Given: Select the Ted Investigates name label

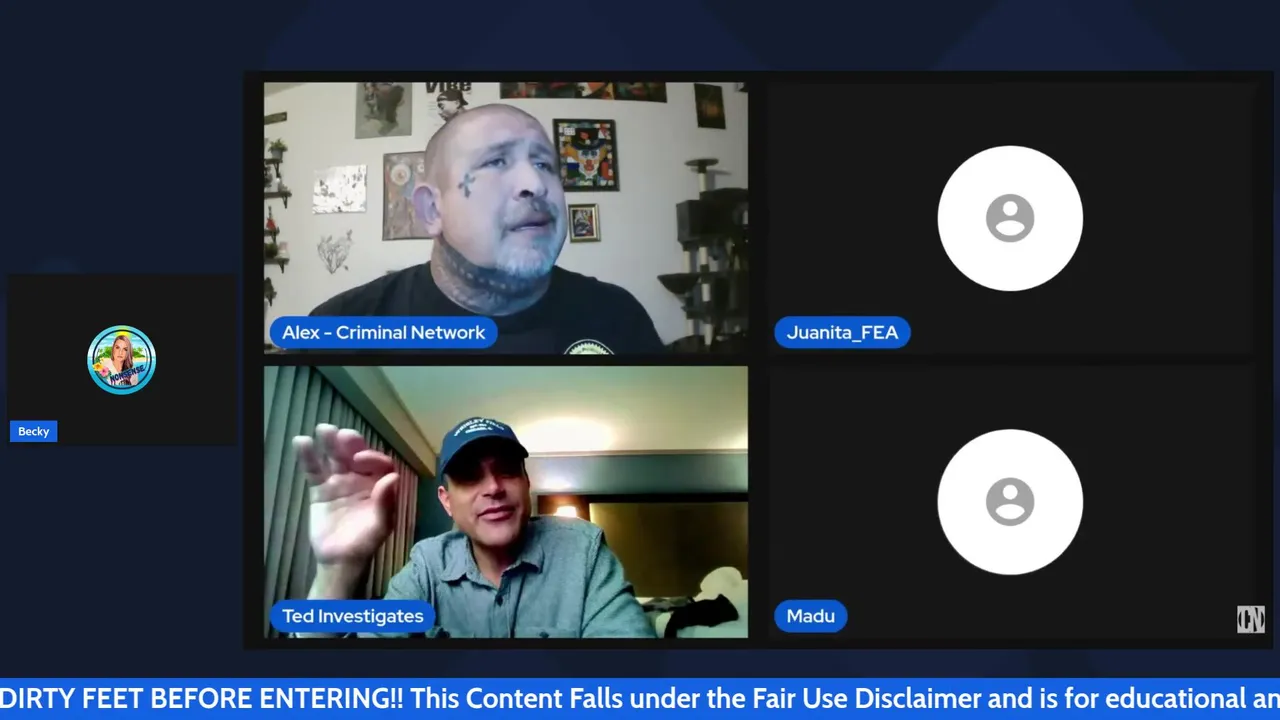Looking at the screenshot, I should click(352, 616).
